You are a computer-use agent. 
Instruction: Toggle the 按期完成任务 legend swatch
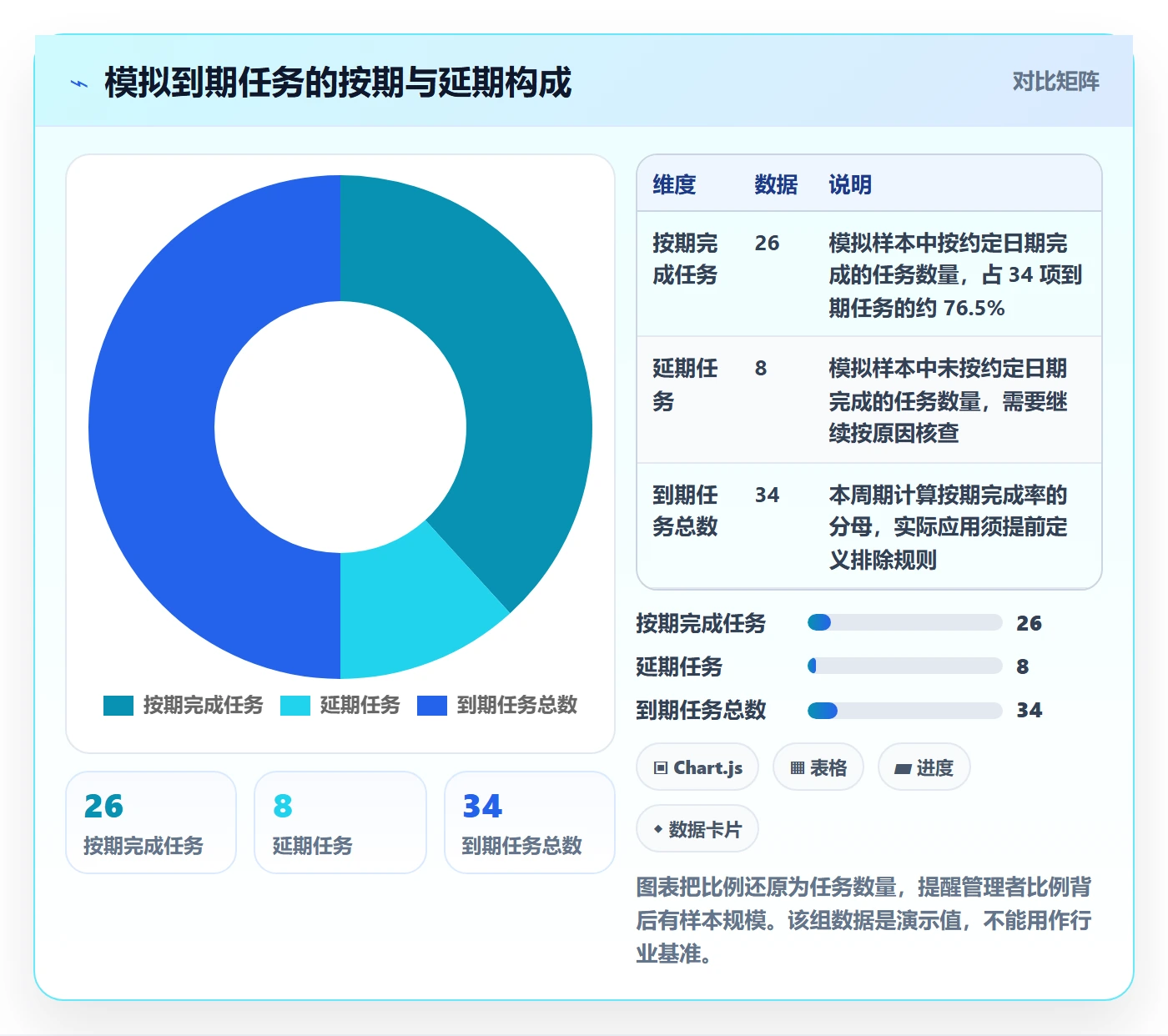118,706
